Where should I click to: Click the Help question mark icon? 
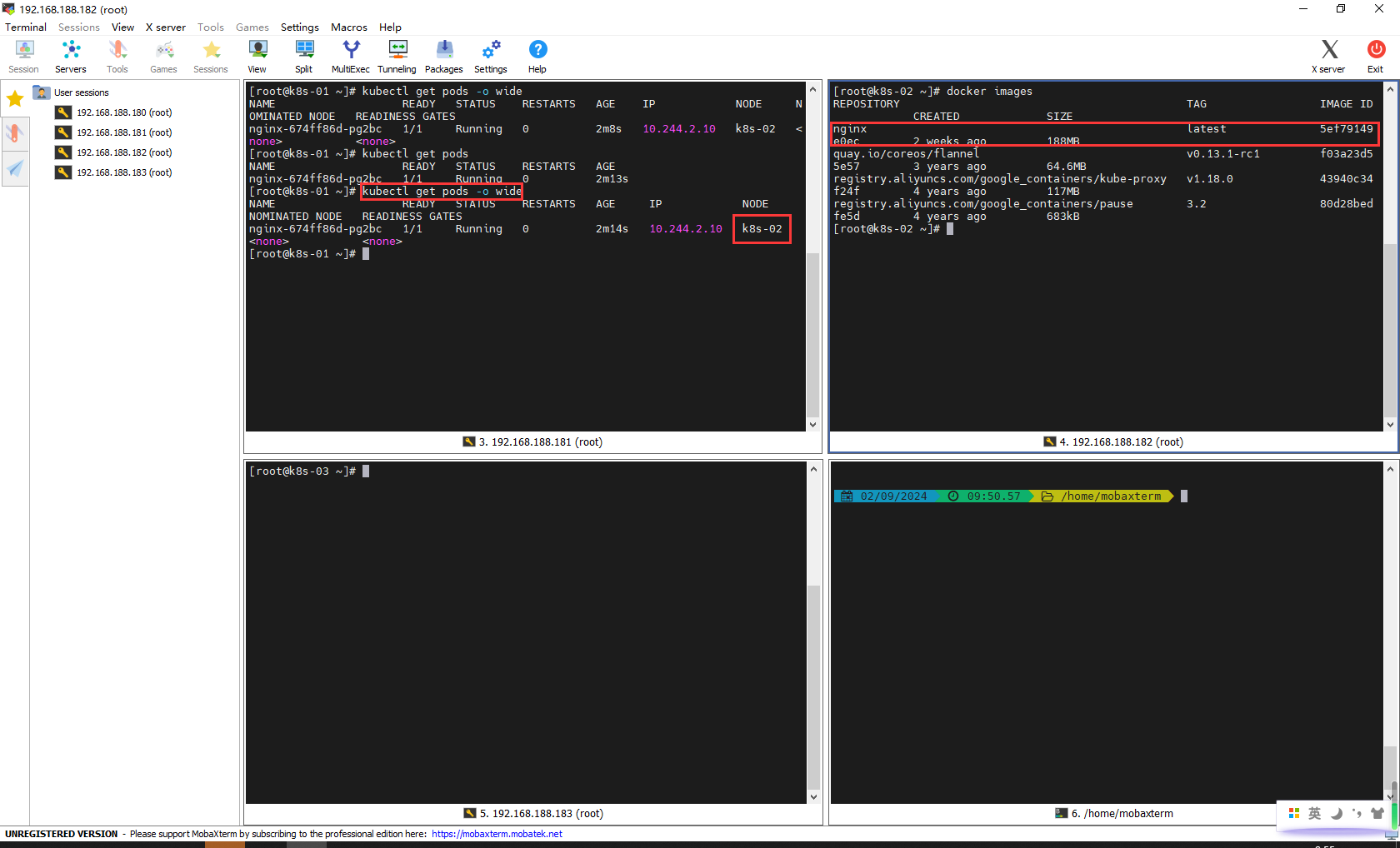[x=537, y=57]
